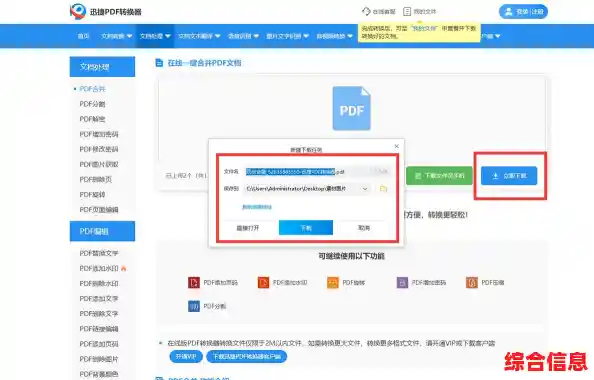The image size is (594, 380).
Task: Open PDF页面编辑 in the sidebar
Action: [99, 210]
